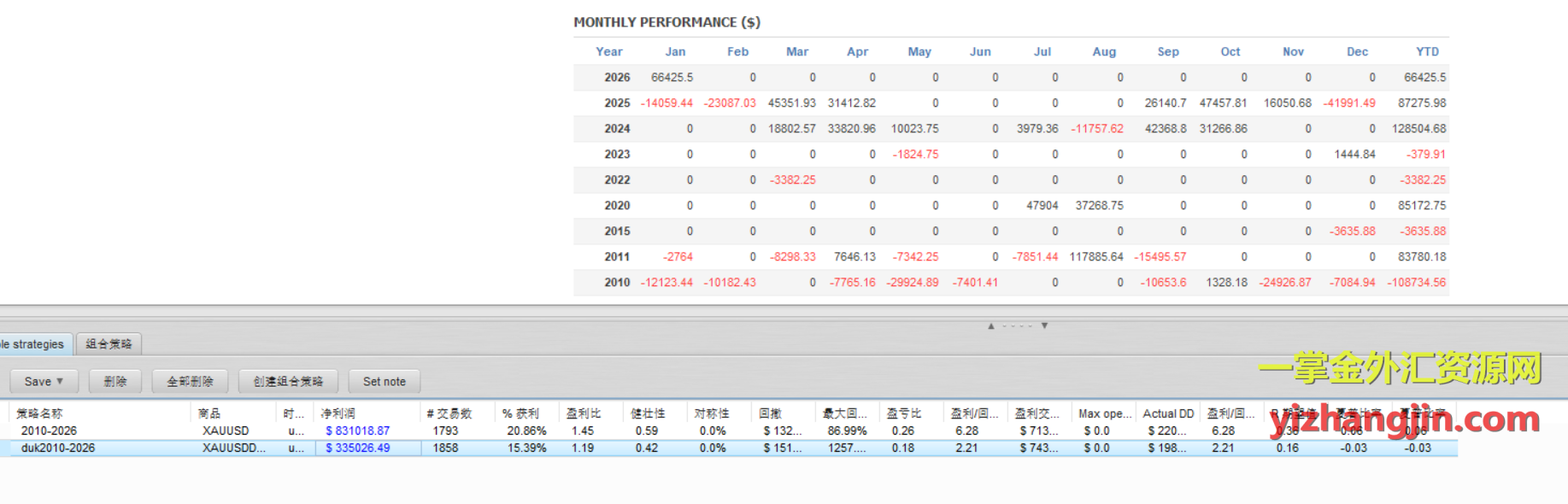The width and height of the screenshot is (1568, 504).
Task: Click net profit value $ 335026.49
Action: [357, 448]
